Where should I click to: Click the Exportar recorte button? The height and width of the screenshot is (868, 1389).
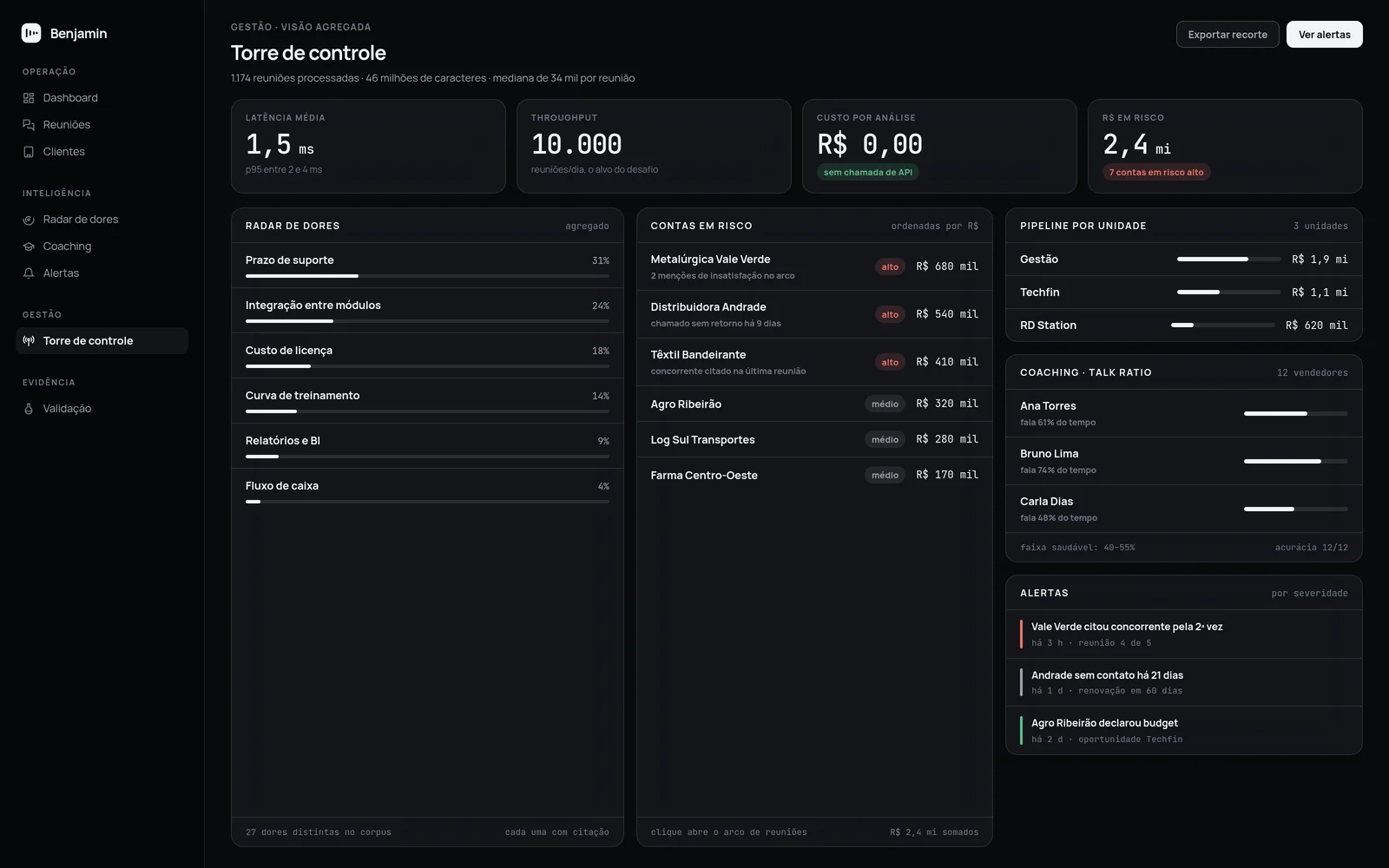click(x=1228, y=35)
